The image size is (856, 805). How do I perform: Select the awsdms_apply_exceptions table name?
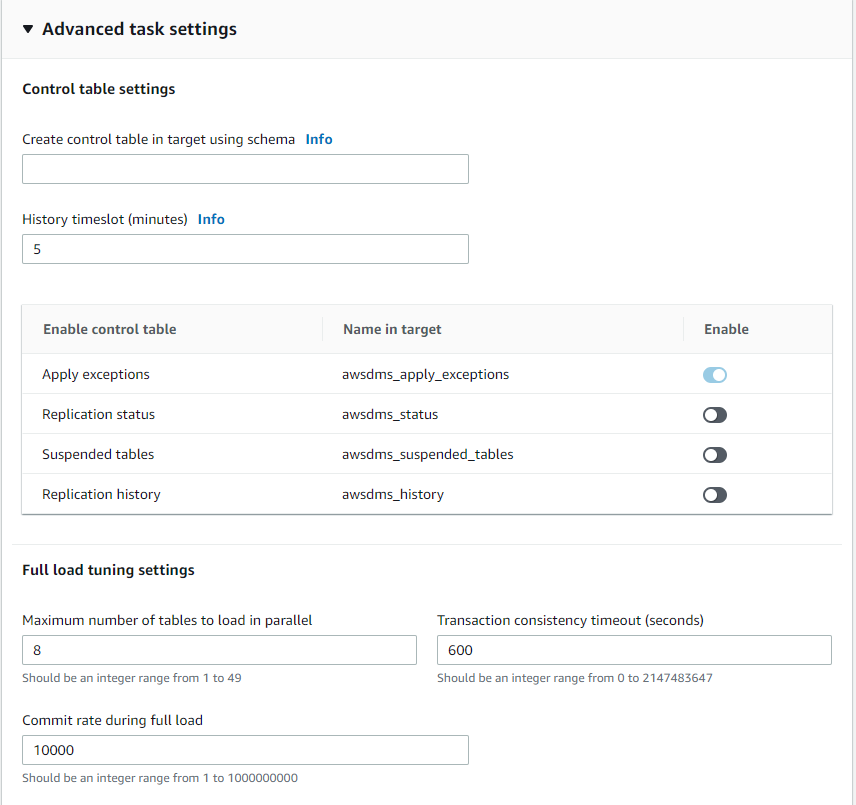click(425, 374)
